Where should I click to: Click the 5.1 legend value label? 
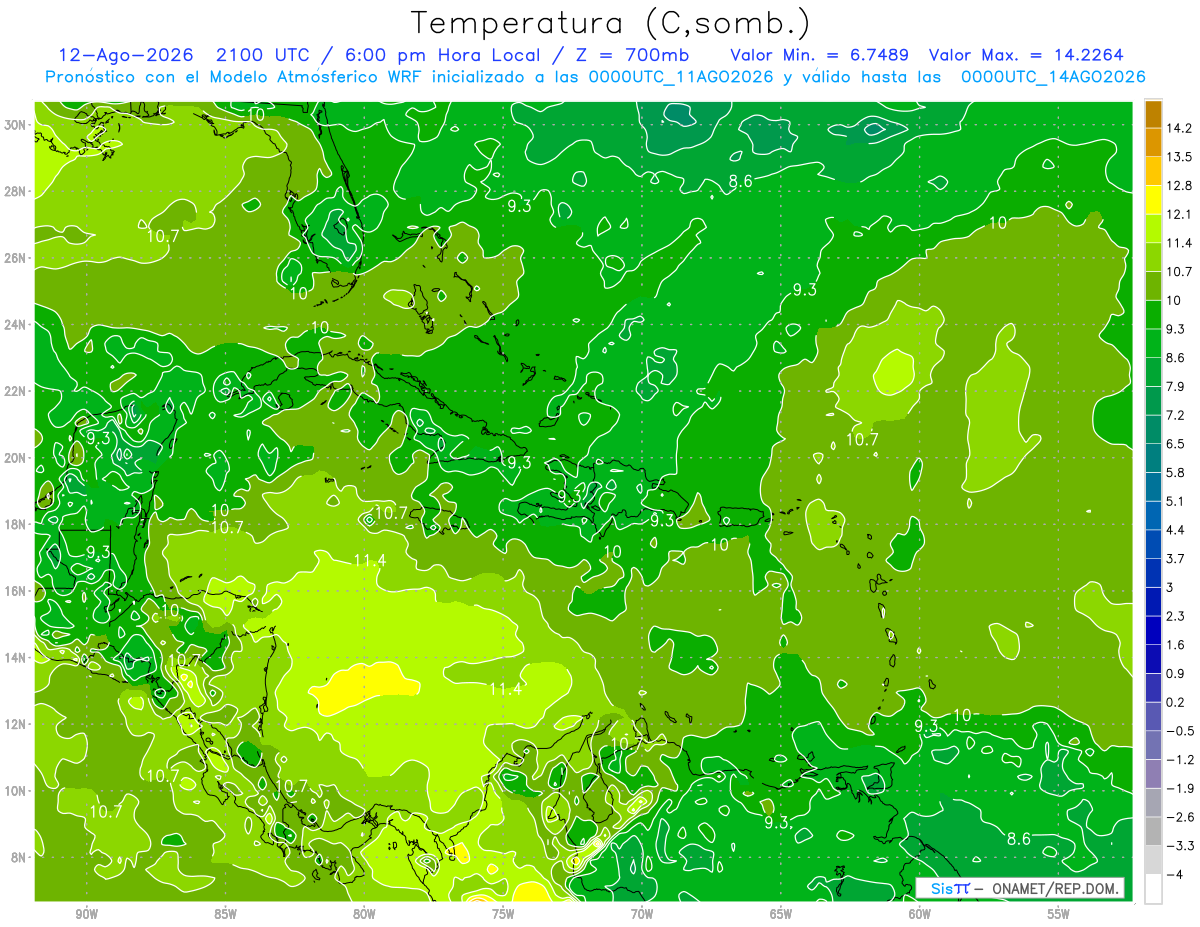point(1175,501)
